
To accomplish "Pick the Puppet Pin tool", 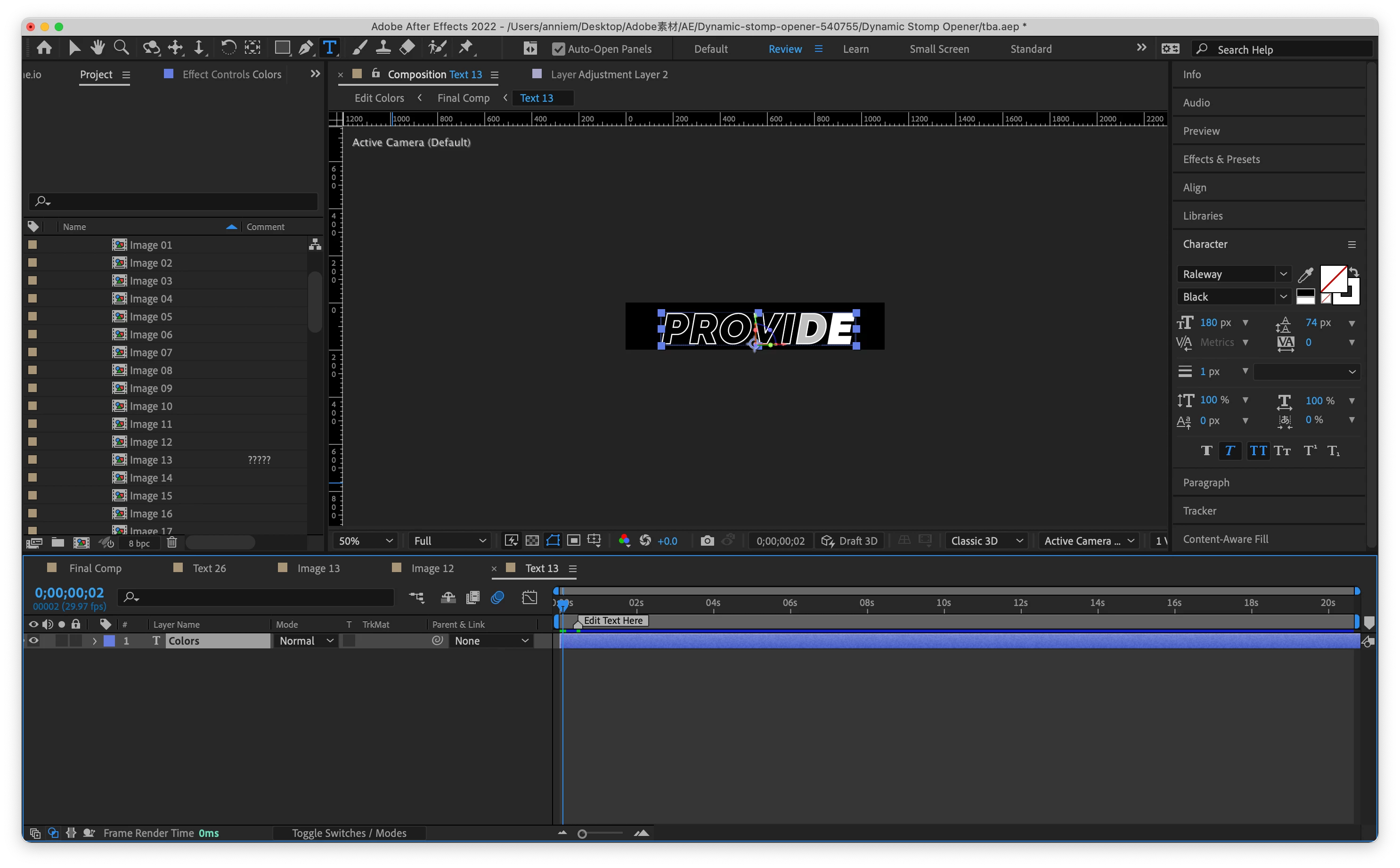I will point(466,48).
